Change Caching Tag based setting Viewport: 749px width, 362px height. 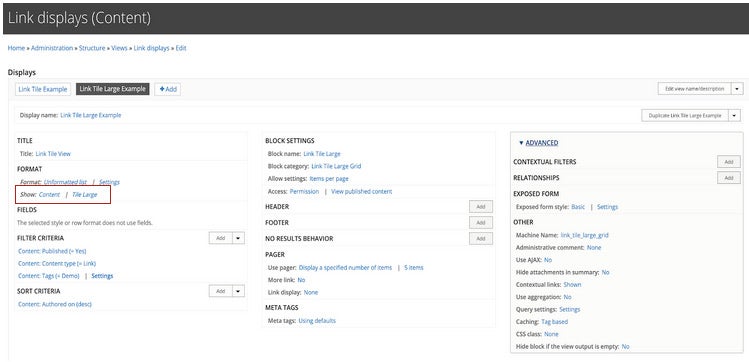point(555,322)
